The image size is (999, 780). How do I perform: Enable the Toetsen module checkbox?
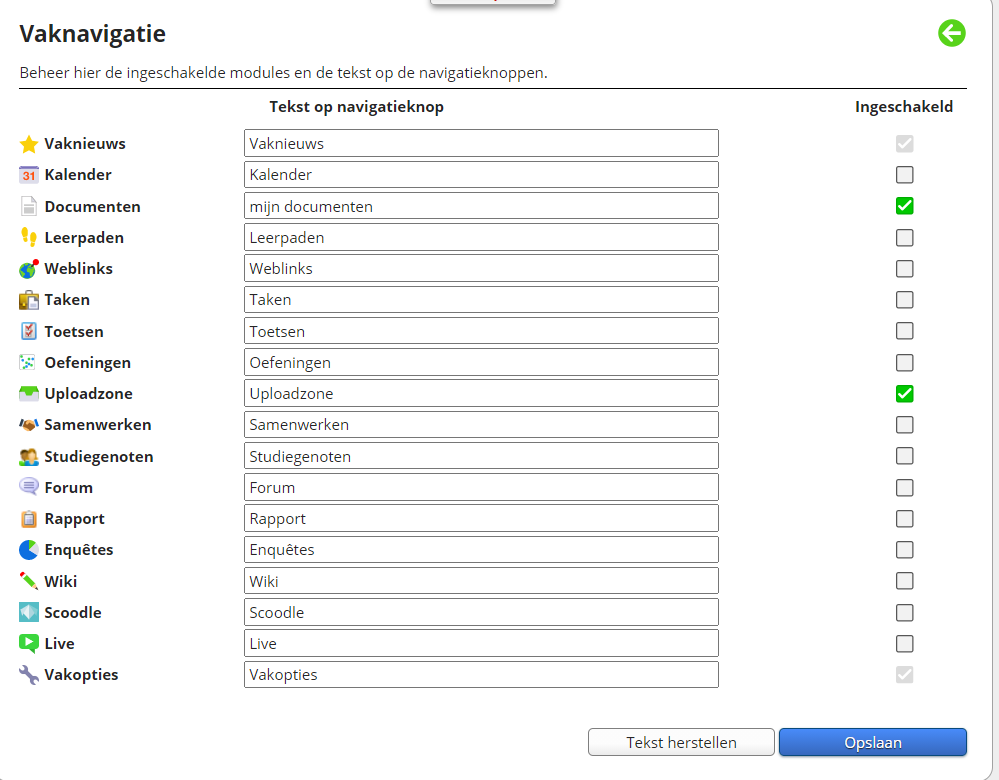point(904,331)
